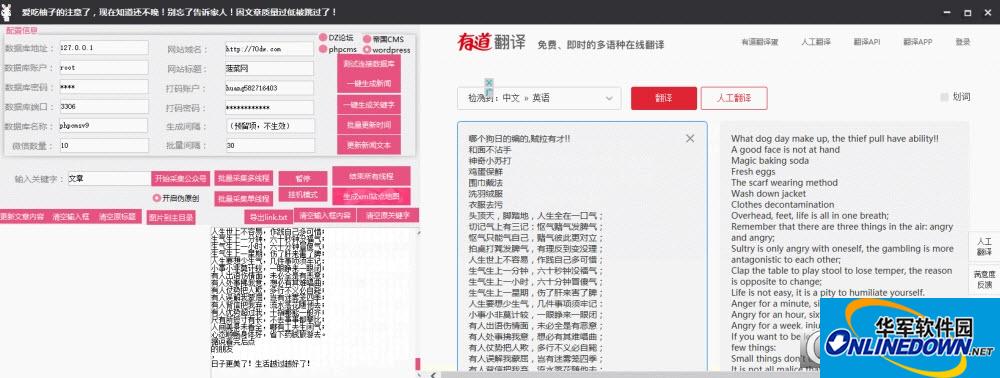
Task: Focus the 数据库密码 field
Action: click(103, 87)
